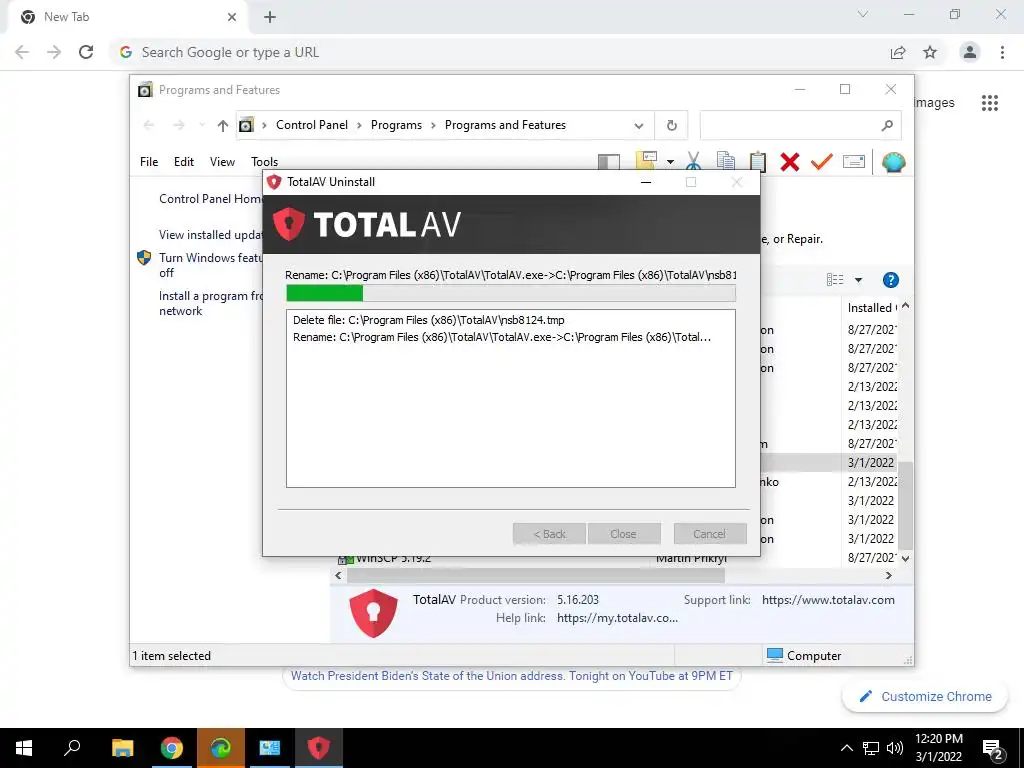Click the horizontal scrollbar right arrow
Image resolution: width=1024 pixels, height=768 pixels.
(x=889, y=575)
